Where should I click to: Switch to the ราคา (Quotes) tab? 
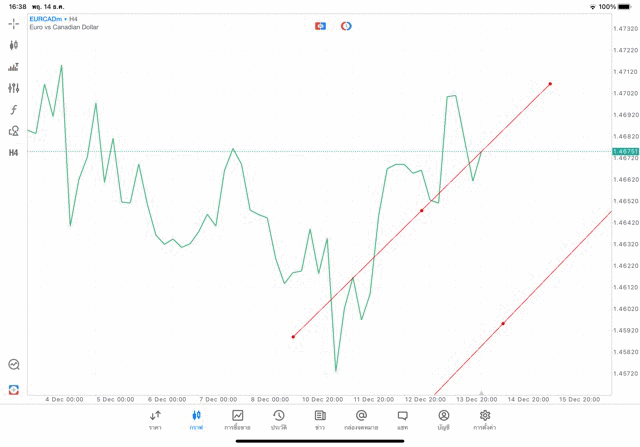click(155, 419)
